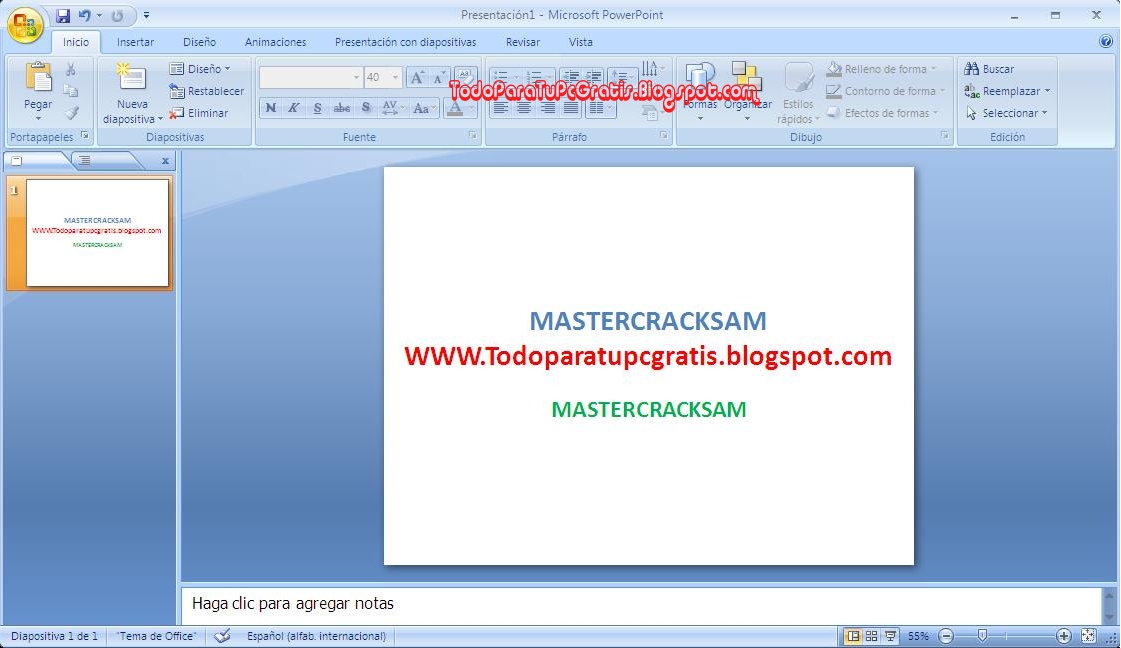This screenshot has width=1121, height=648.
Task: Save the presentation from Quick Access toolbar
Action: point(63,15)
